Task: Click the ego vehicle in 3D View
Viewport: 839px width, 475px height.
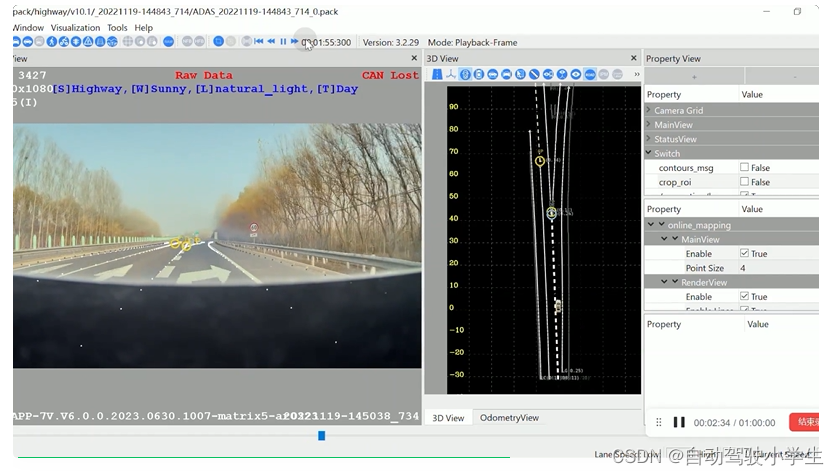Action: coord(558,306)
